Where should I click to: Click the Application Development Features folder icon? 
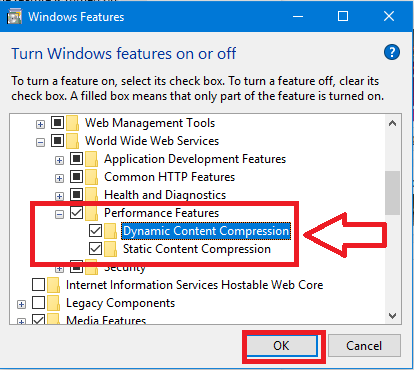tap(91, 159)
